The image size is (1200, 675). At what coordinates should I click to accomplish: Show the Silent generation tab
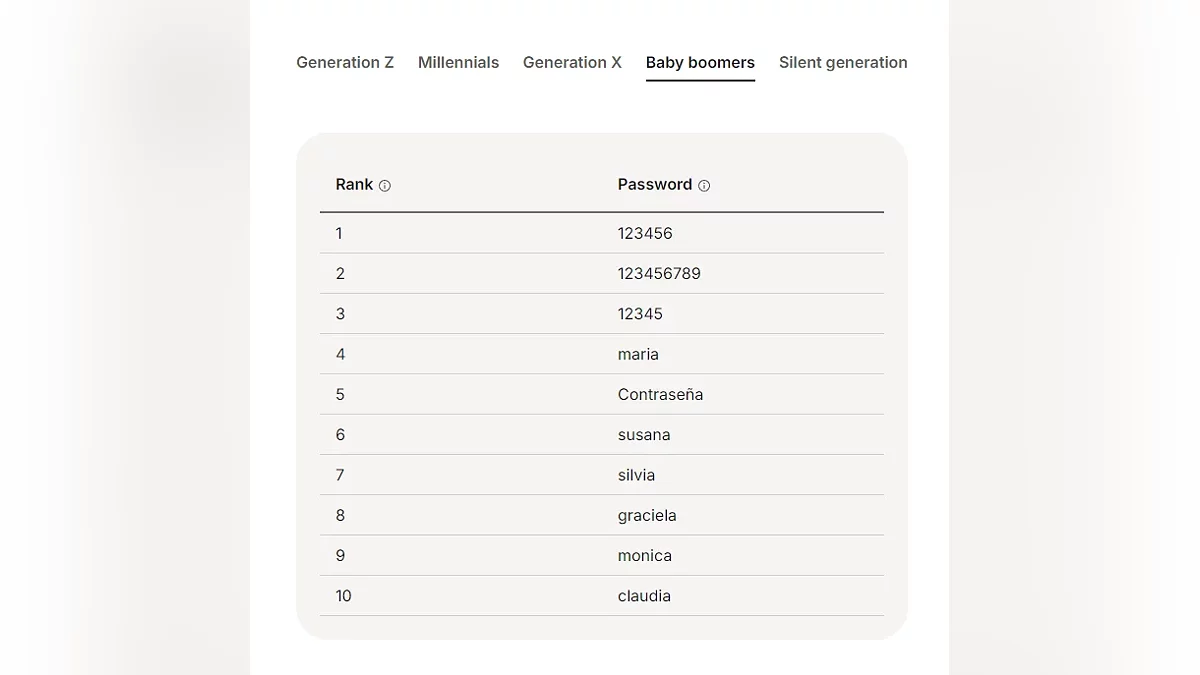click(843, 62)
